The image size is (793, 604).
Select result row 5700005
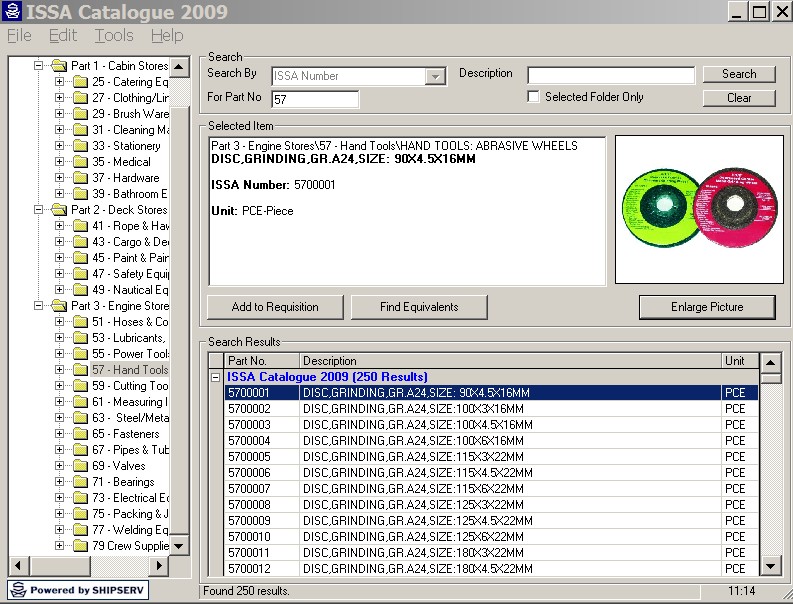(x=491, y=457)
